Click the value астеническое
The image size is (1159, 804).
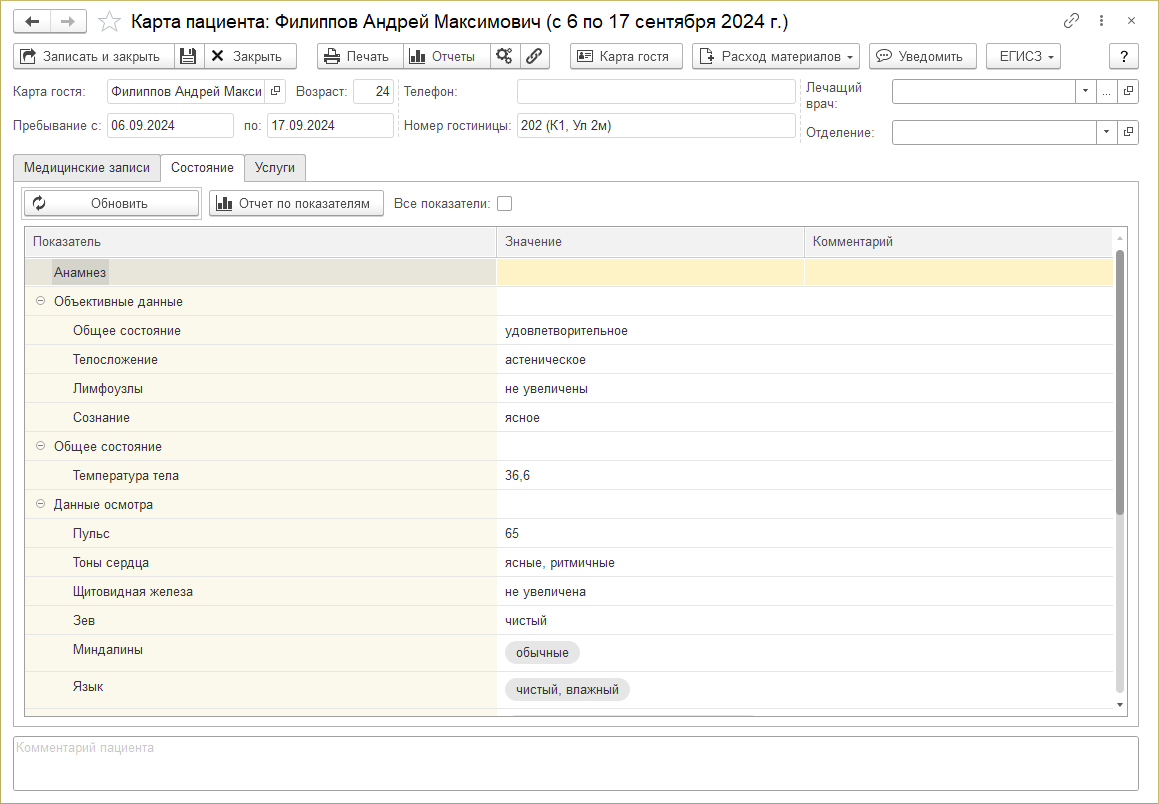point(545,360)
